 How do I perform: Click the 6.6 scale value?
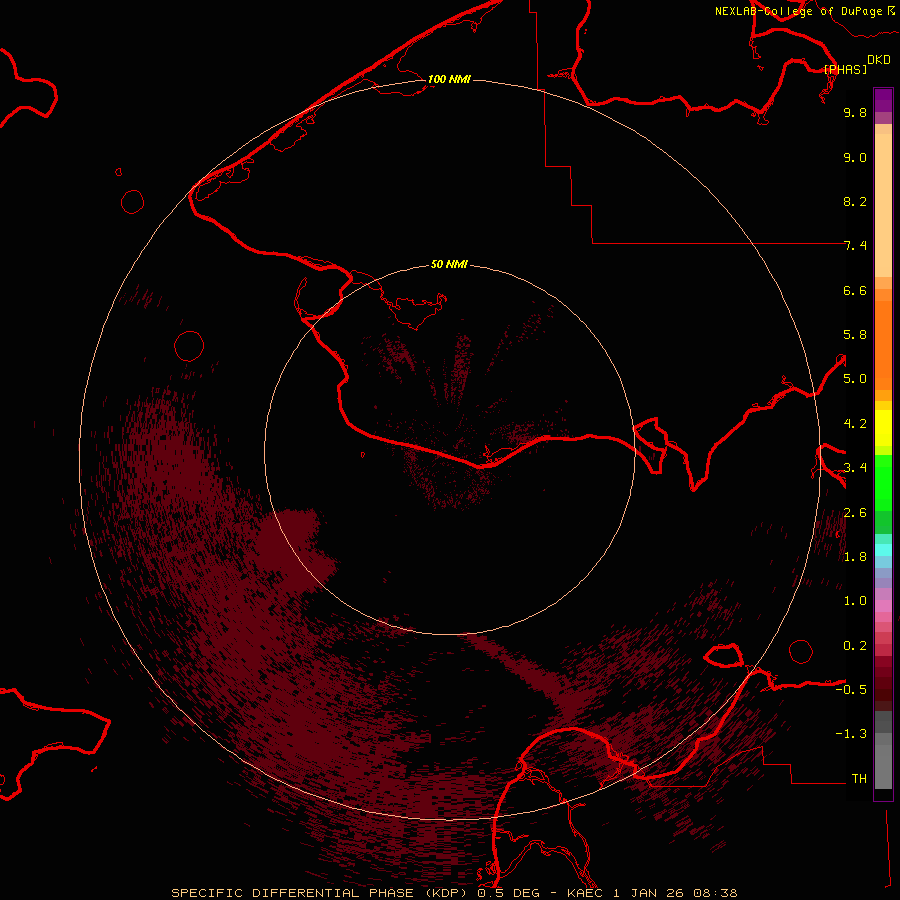(x=855, y=290)
